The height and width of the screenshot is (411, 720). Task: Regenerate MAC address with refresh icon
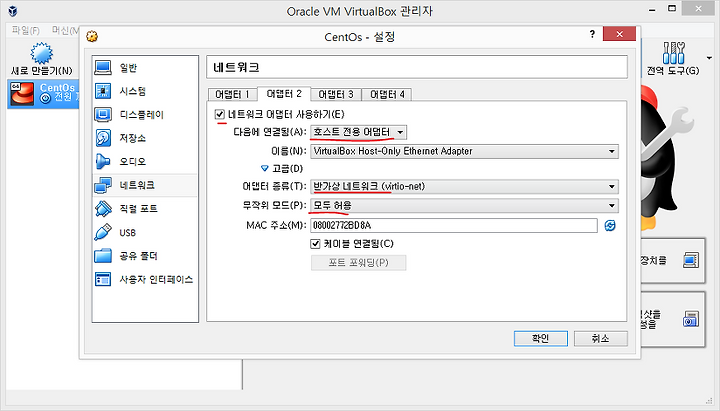610,225
